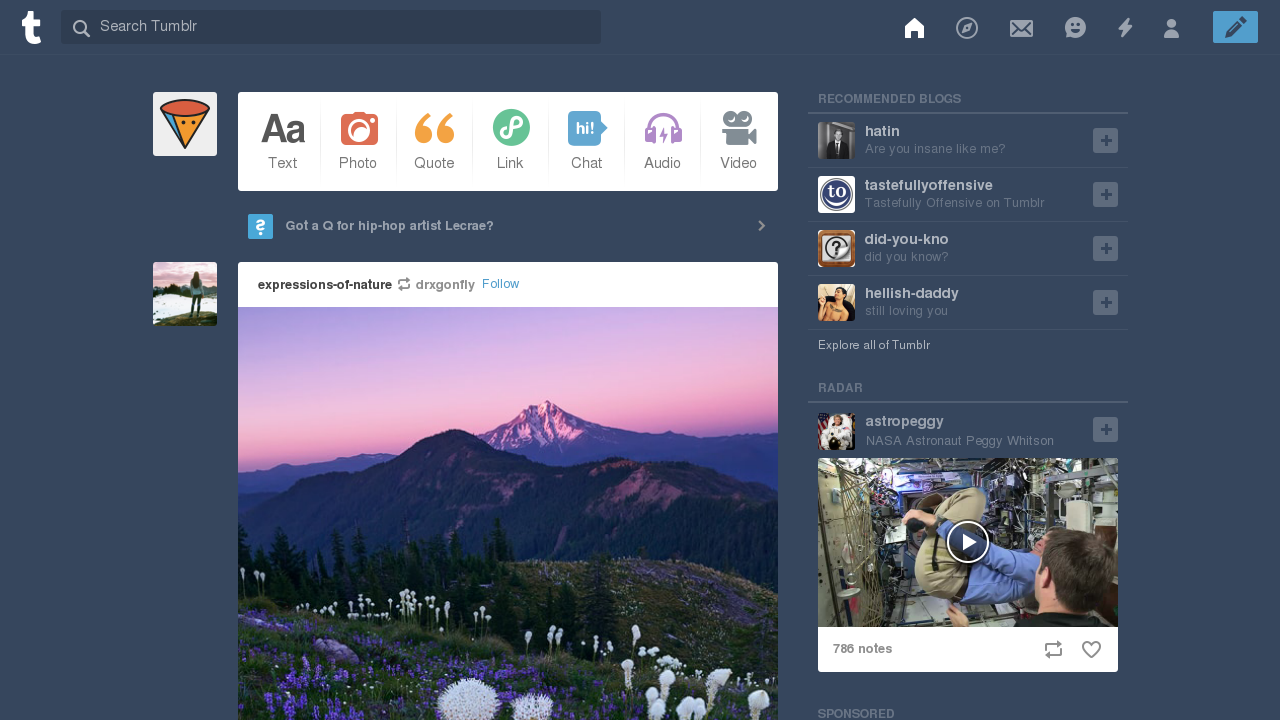This screenshot has height=720, width=1280.
Task: Follow hellish-daddy with plus button
Action: (1105, 303)
